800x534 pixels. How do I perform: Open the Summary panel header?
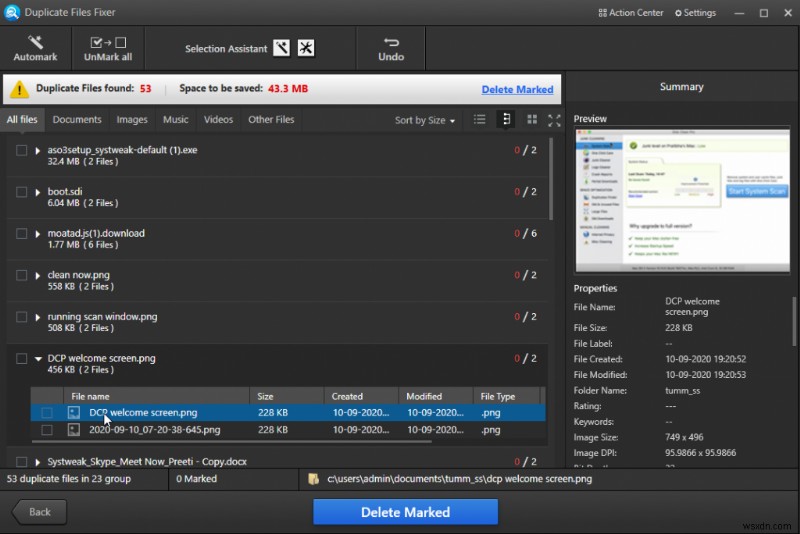[682, 87]
